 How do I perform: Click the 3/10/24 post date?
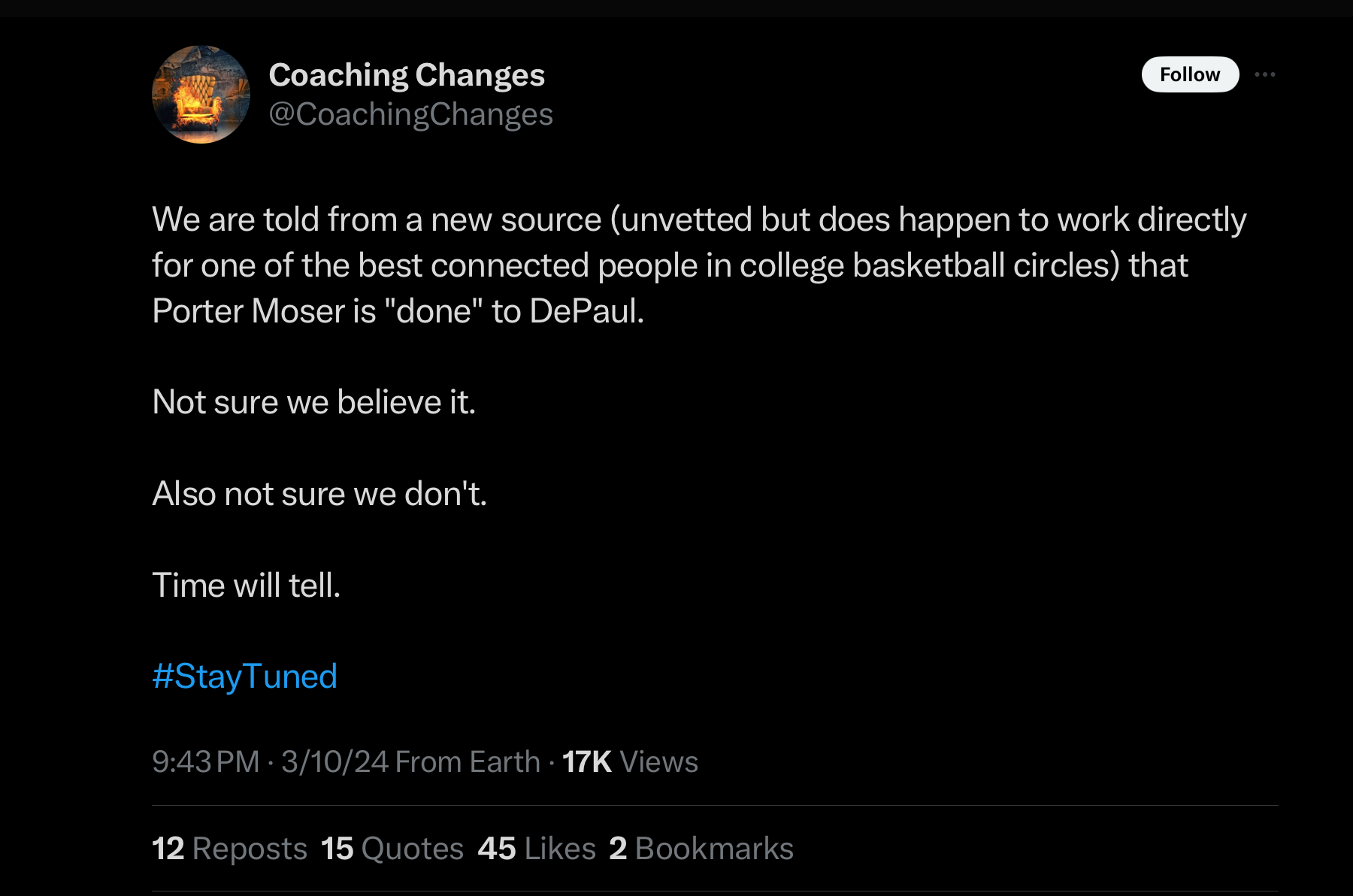click(x=334, y=761)
